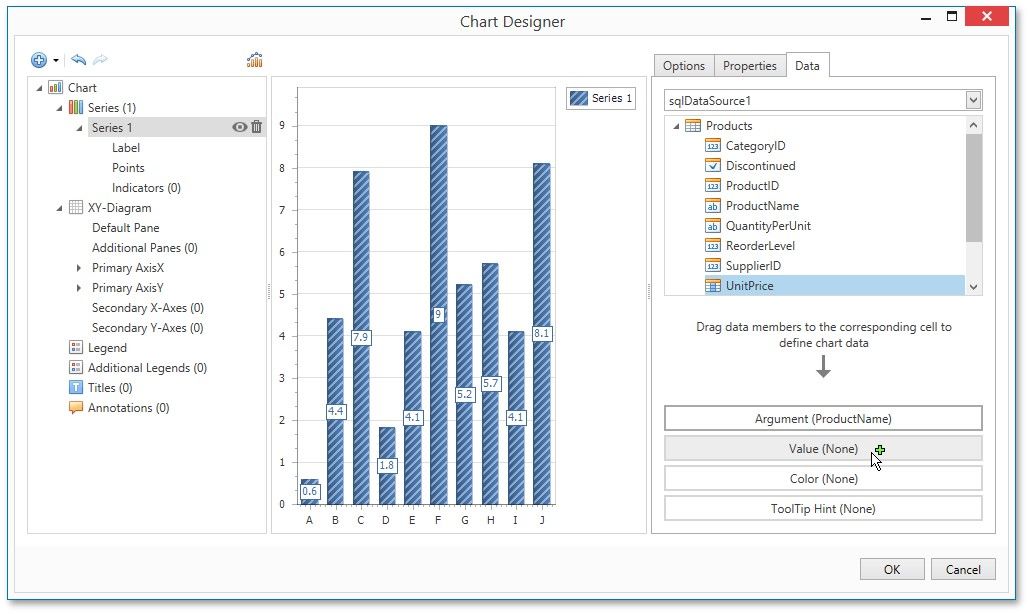
Task: Delete Series 1 with trash icon
Action: 257,127
